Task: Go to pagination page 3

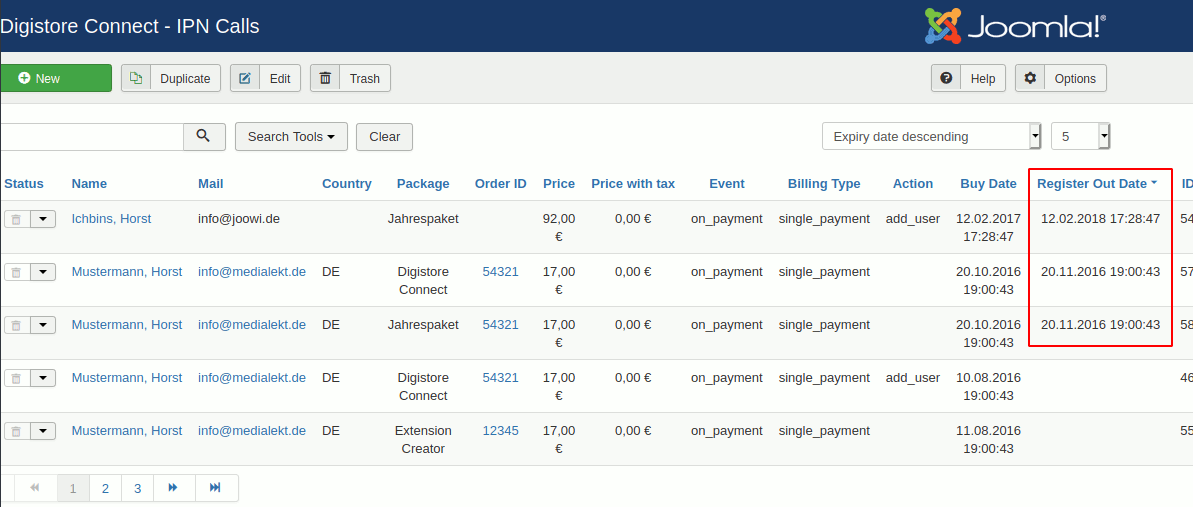Action: [138, 488]
